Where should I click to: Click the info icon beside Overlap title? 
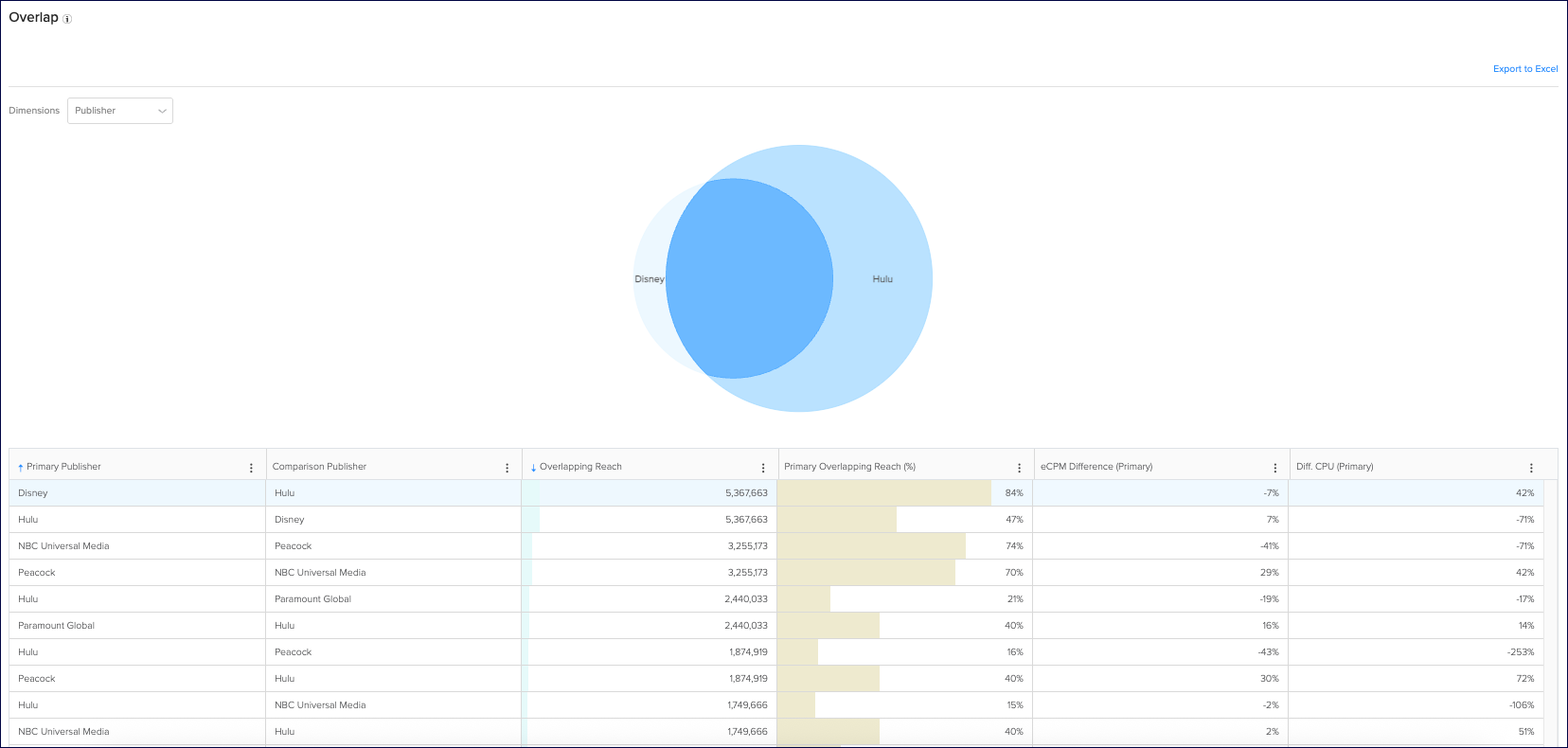67,19
